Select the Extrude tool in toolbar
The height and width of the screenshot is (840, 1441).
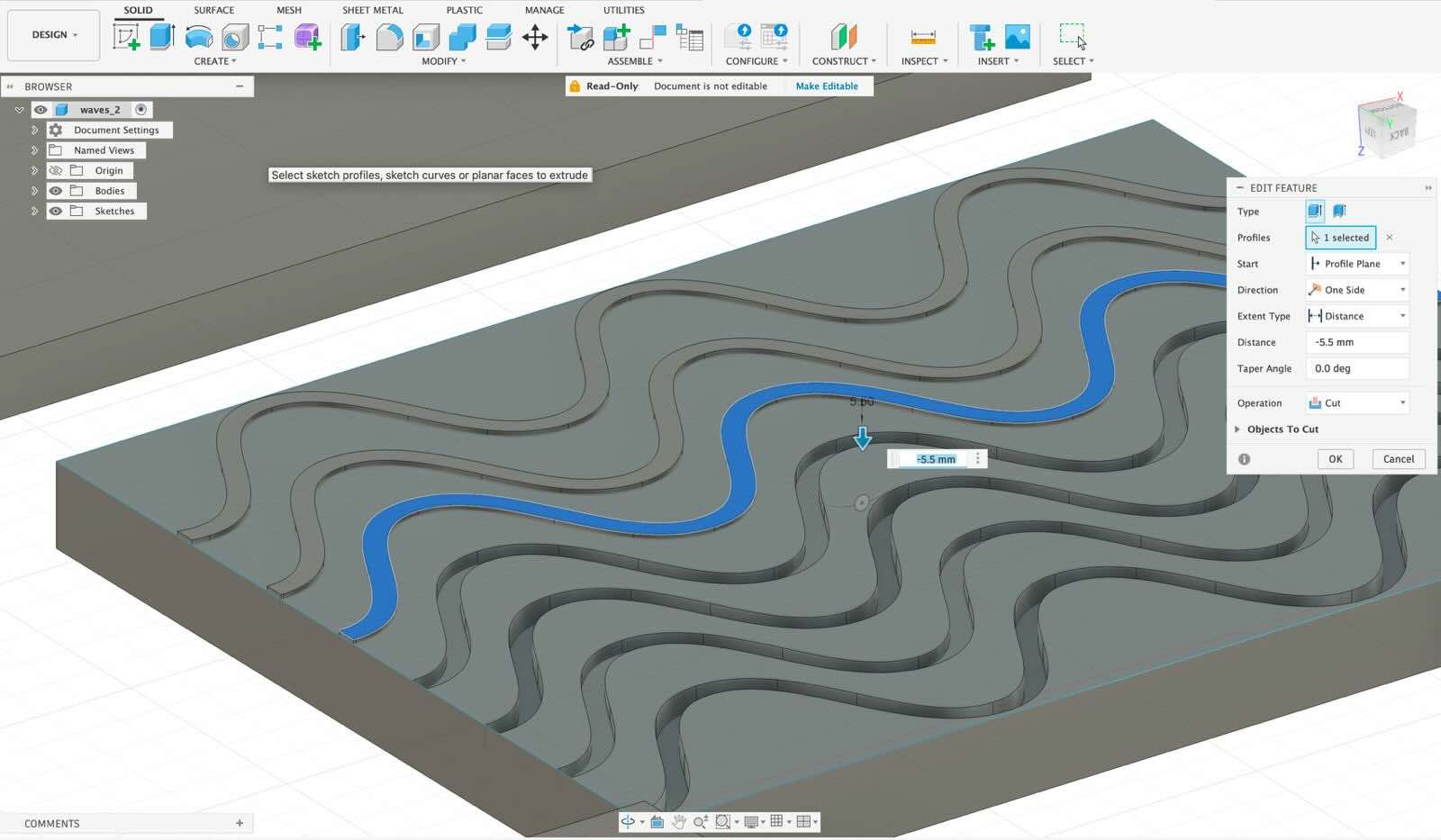(x=162, y=37)
